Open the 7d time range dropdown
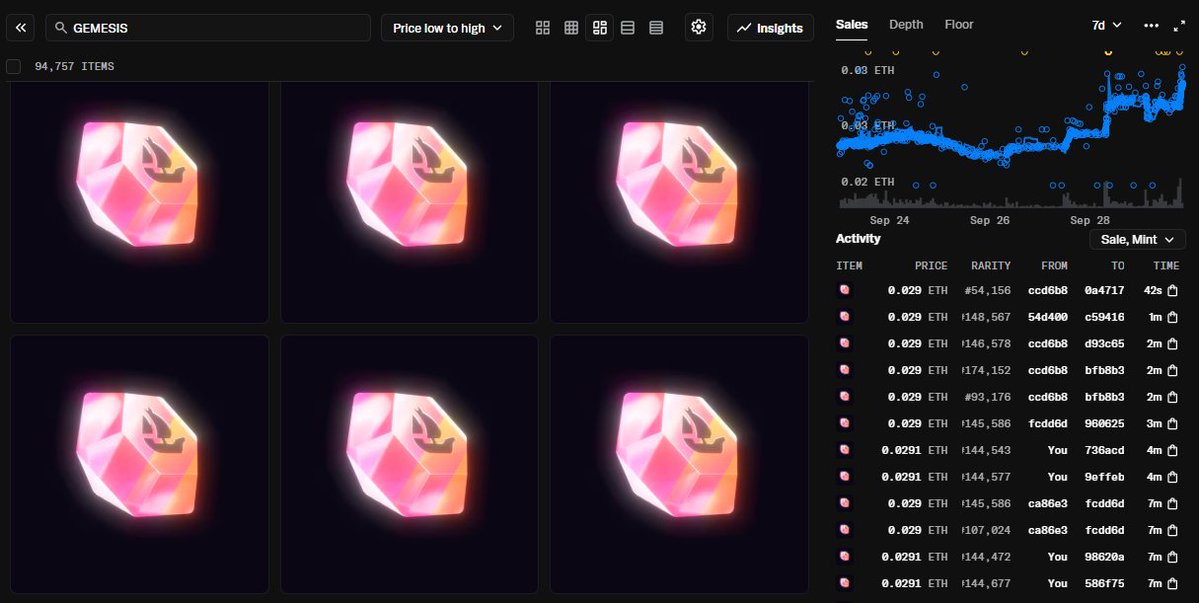The image size is (1199, 603). pos(1106,25)
